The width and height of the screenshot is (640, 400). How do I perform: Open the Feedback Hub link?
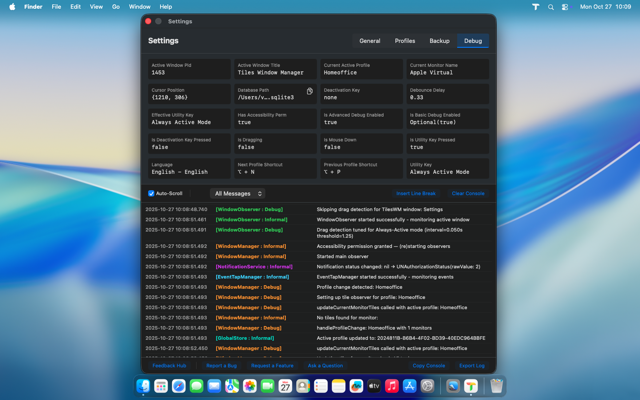tap(169, 366)
